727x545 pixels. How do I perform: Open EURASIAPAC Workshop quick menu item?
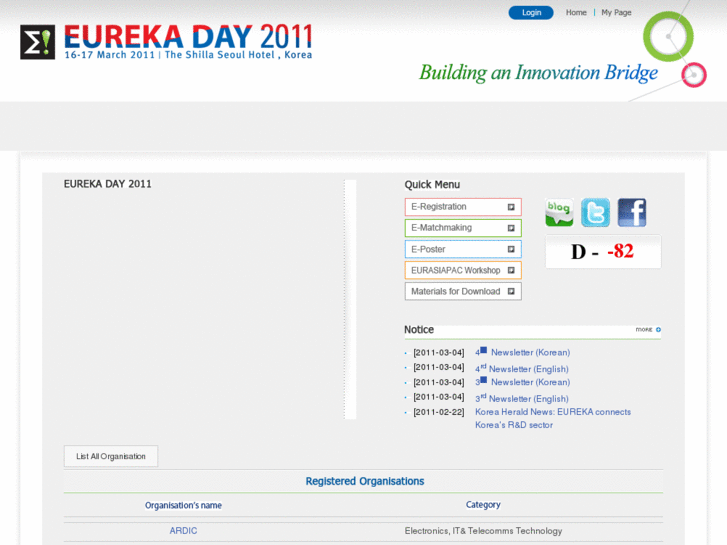(x=463, y=270)
